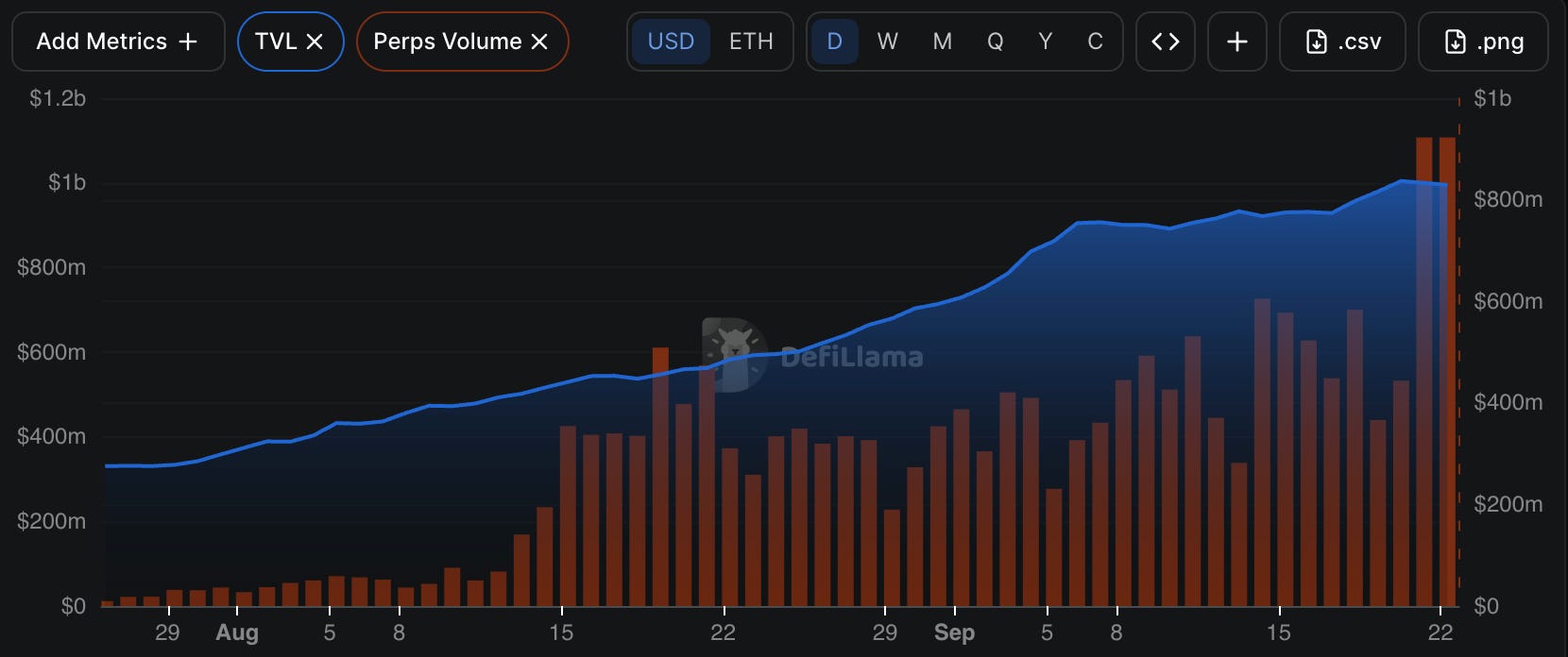Select weekly W interval
This screenshot has width=1568, height=657.
click(887, 42)
